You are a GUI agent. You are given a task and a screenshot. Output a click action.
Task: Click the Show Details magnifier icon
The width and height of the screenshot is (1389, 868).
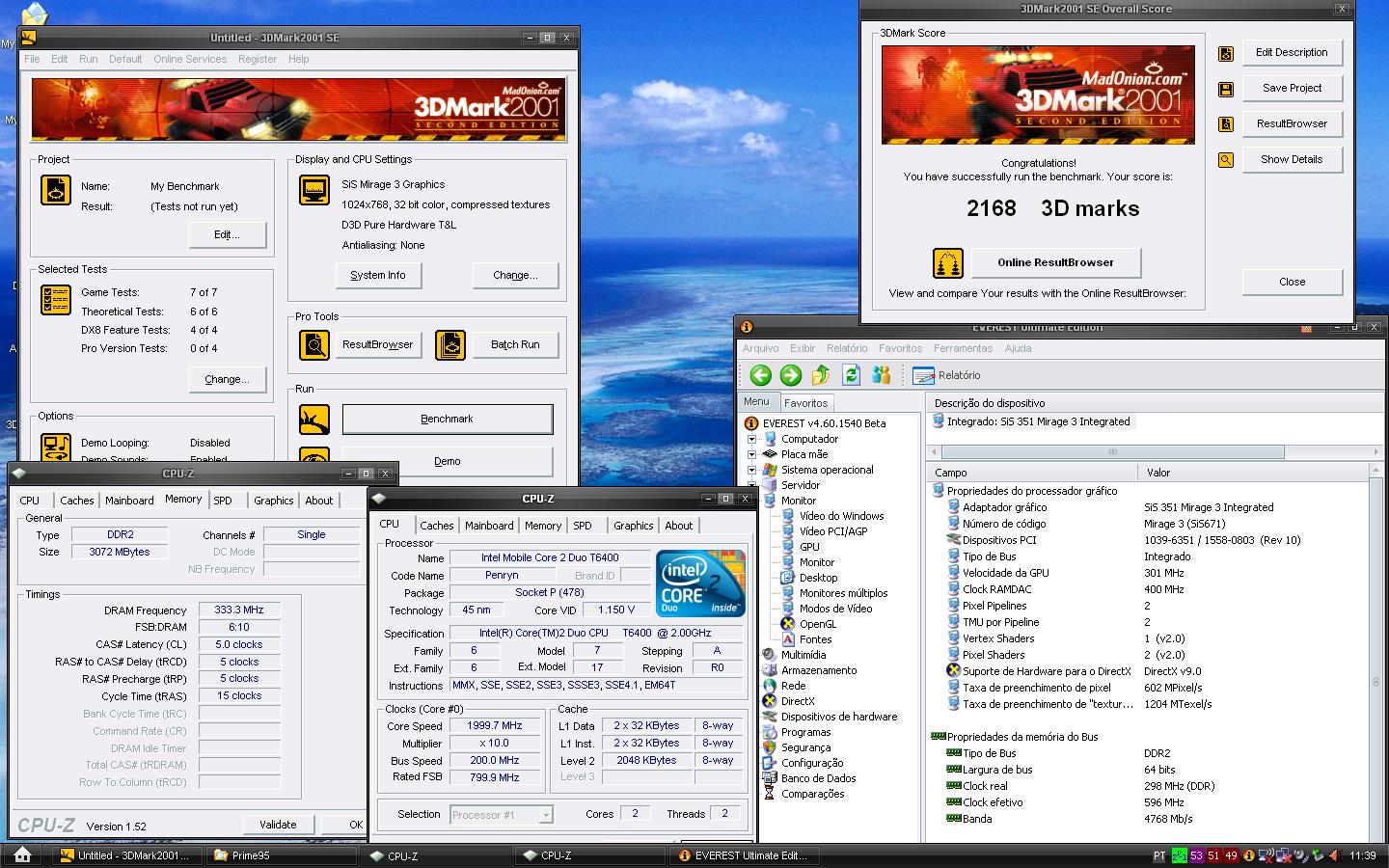(1226, 160)
